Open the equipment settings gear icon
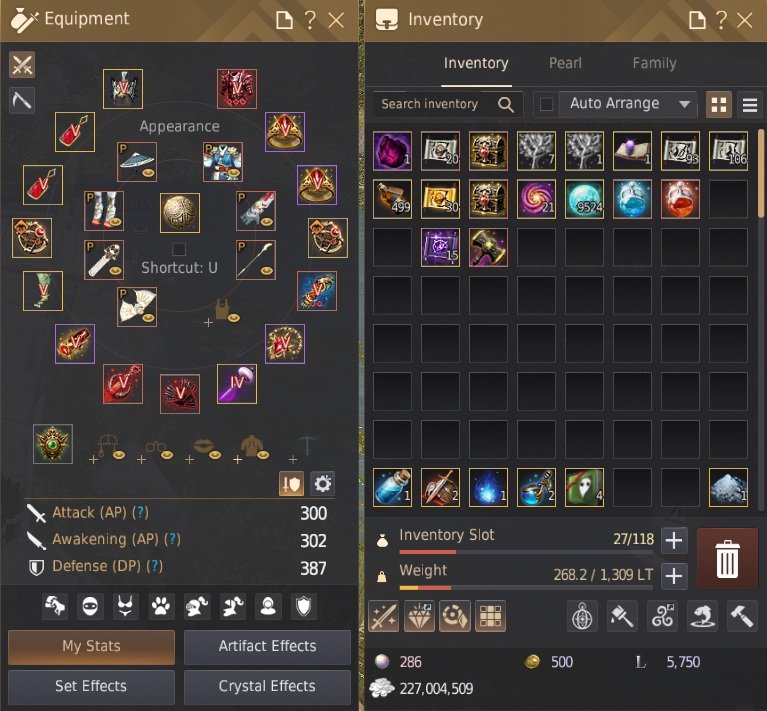Viewport: 767px width, 711px height. (322, 484)
